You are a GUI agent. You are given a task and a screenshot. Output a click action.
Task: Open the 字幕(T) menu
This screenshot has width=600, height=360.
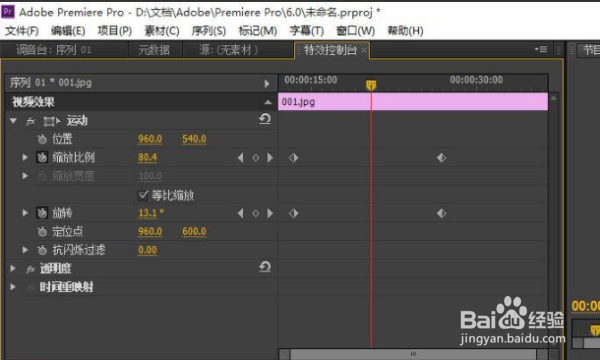307,31
